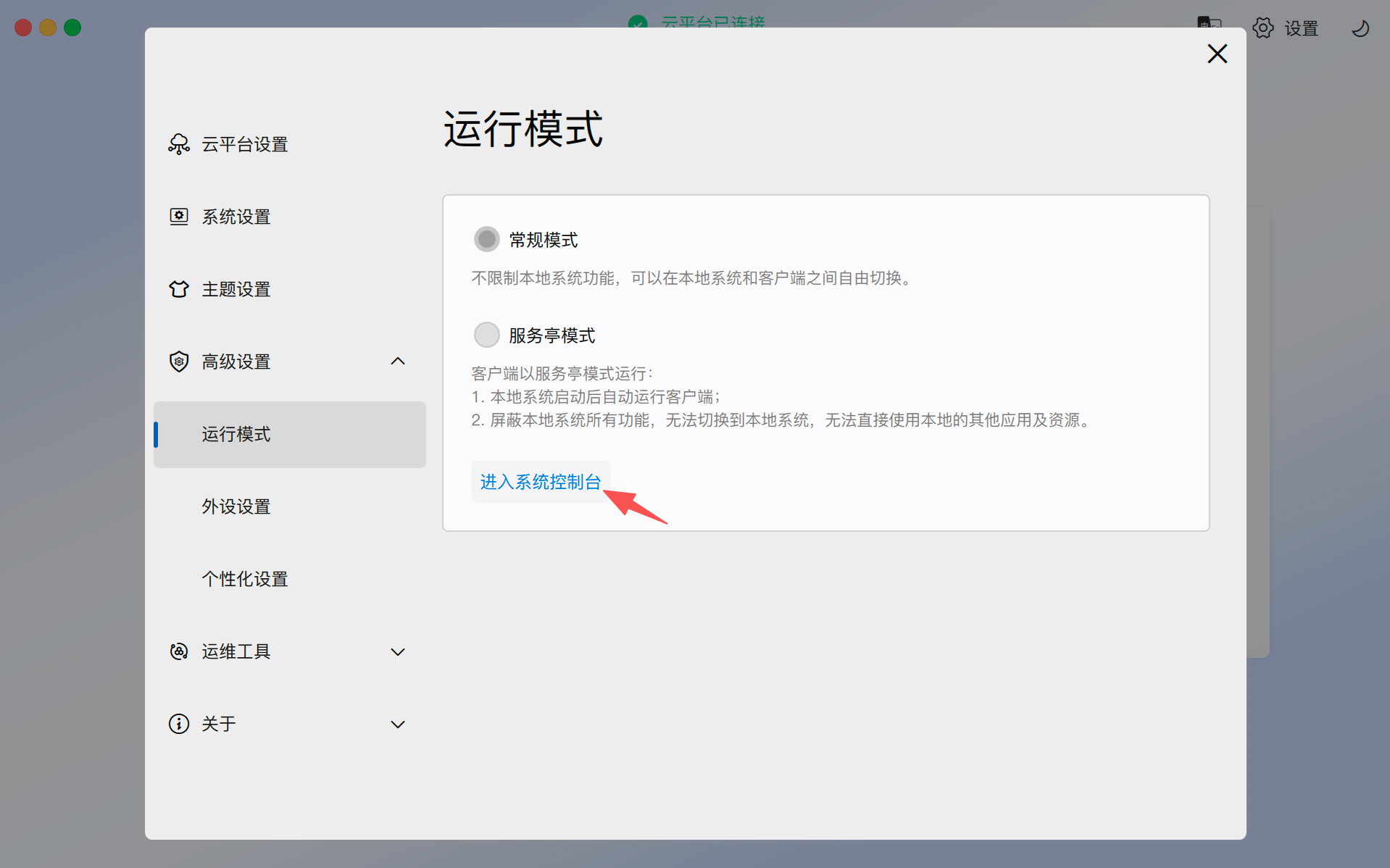The width and height of the screenshot is (1390, 868).
Task: Select the 常规模式 radio button
Action: click(x=486, y=239)
